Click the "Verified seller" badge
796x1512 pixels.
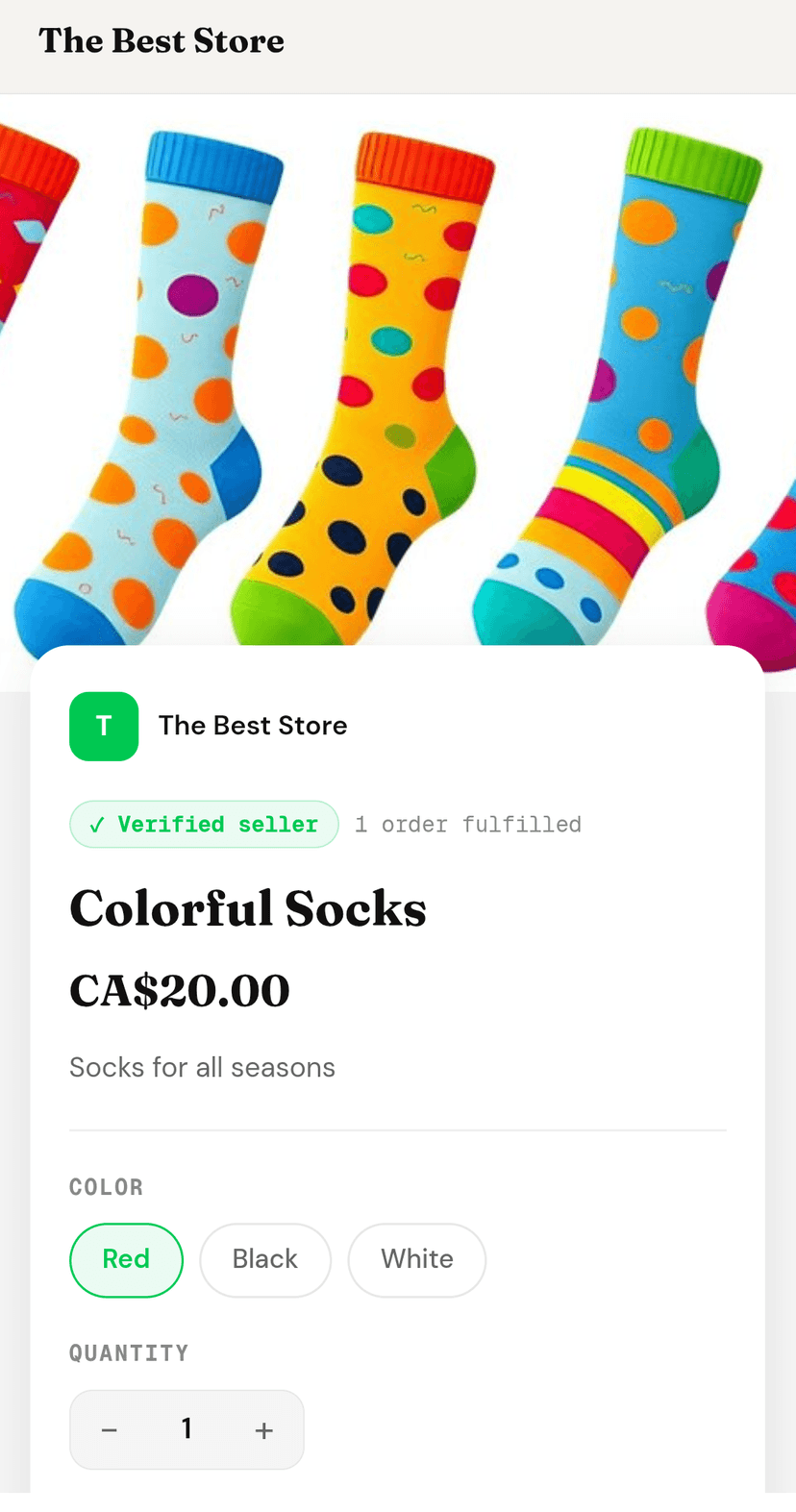tap(204, 824)
